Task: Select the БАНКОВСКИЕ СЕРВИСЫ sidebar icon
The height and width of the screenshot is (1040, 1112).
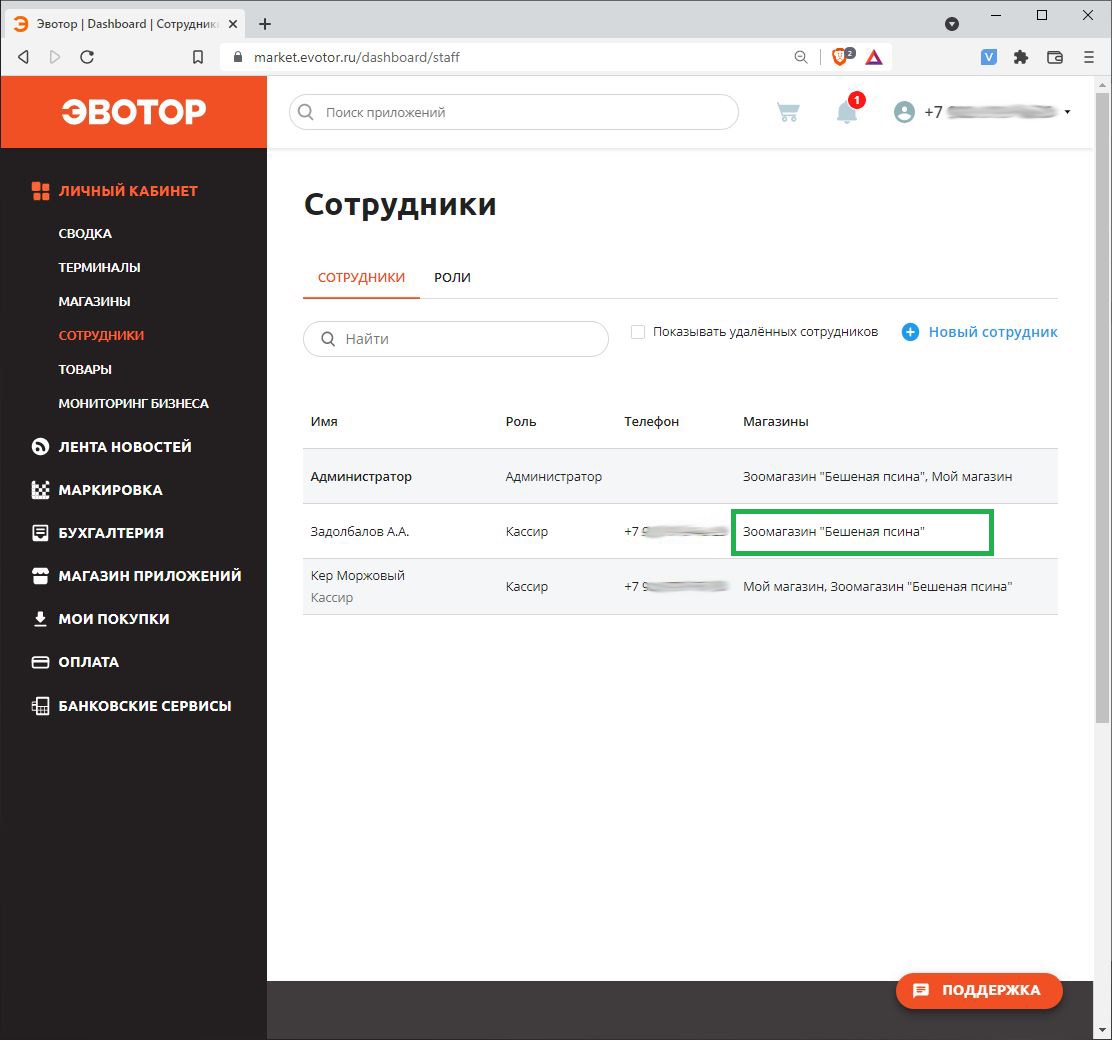Action: click(40, 705)
